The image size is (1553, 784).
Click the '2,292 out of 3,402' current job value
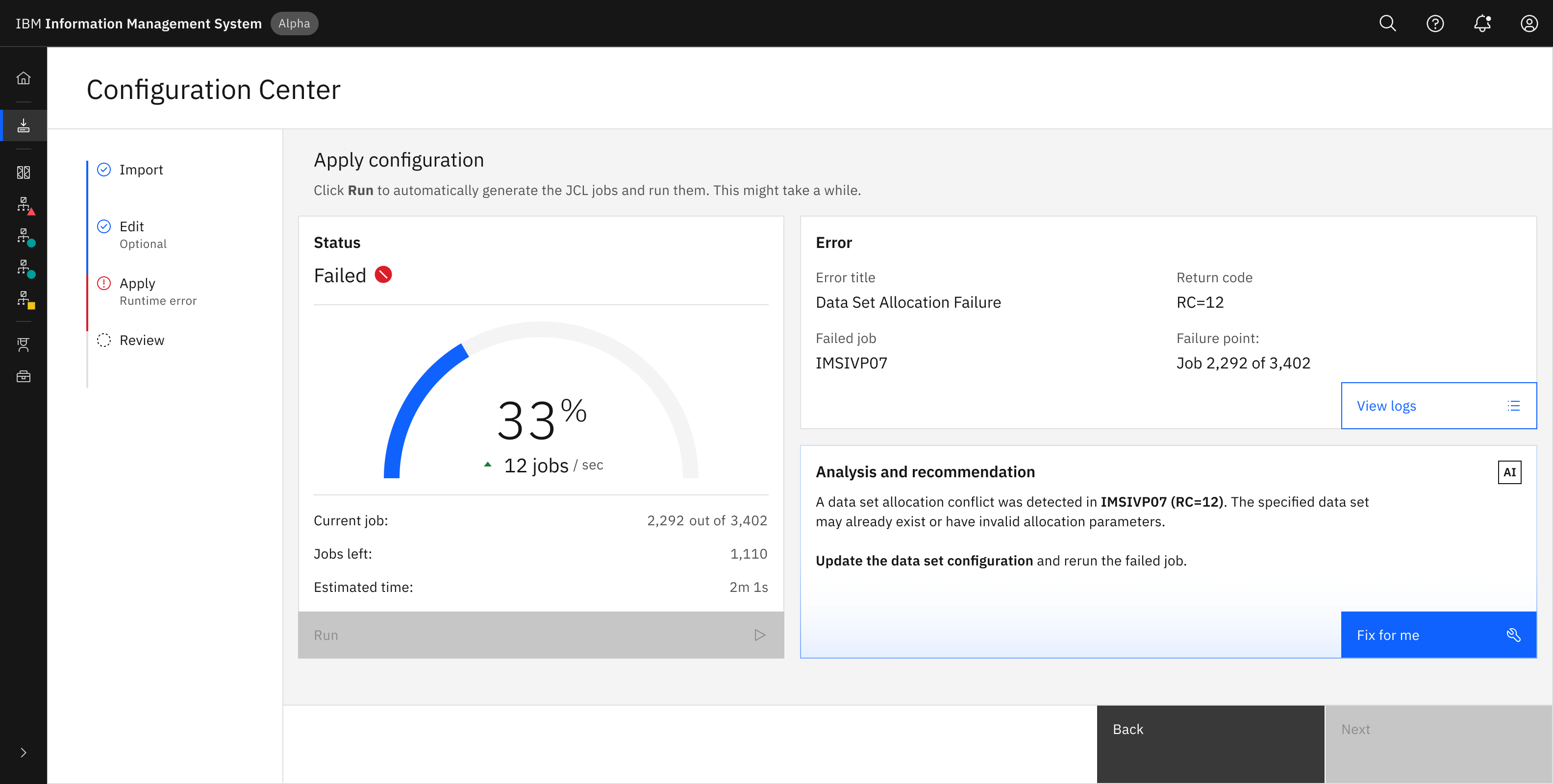[707, 521]
